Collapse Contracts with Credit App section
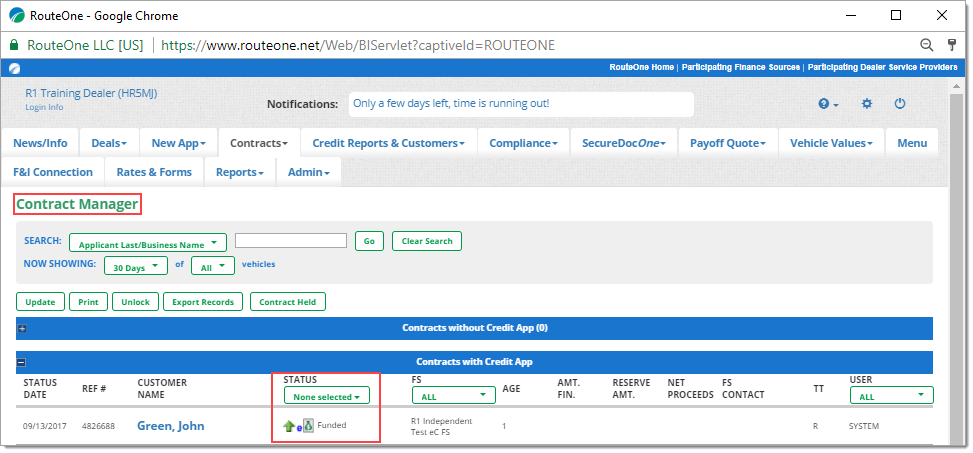The height and width of the screenshot is (453, 973). coord(22,362)
